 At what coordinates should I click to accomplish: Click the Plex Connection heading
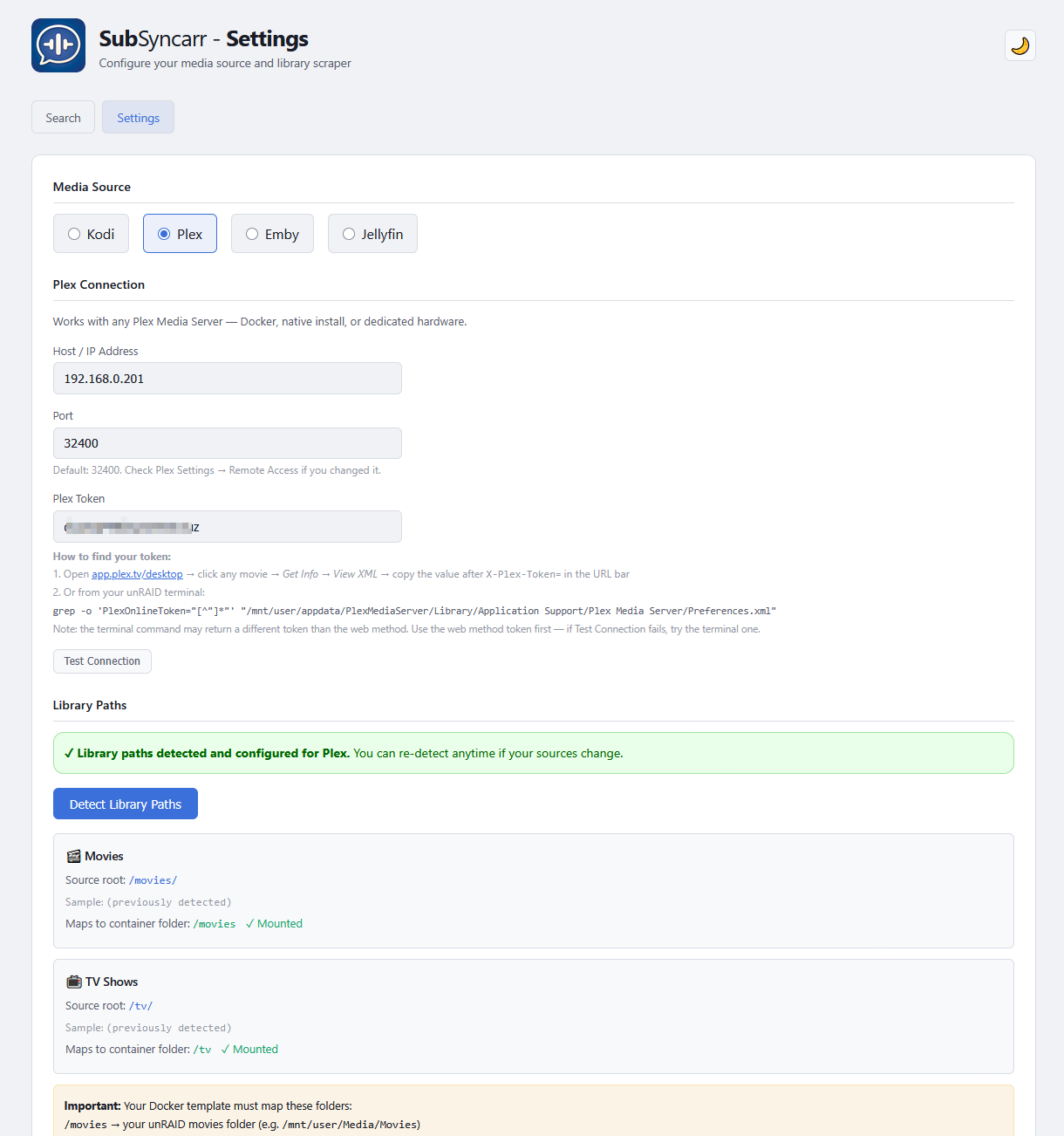click(99, 284)
